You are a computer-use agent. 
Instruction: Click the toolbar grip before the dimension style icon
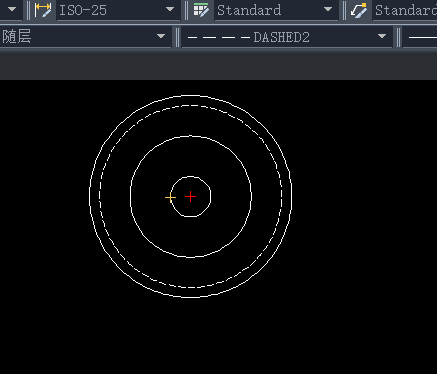click(28, 10)
